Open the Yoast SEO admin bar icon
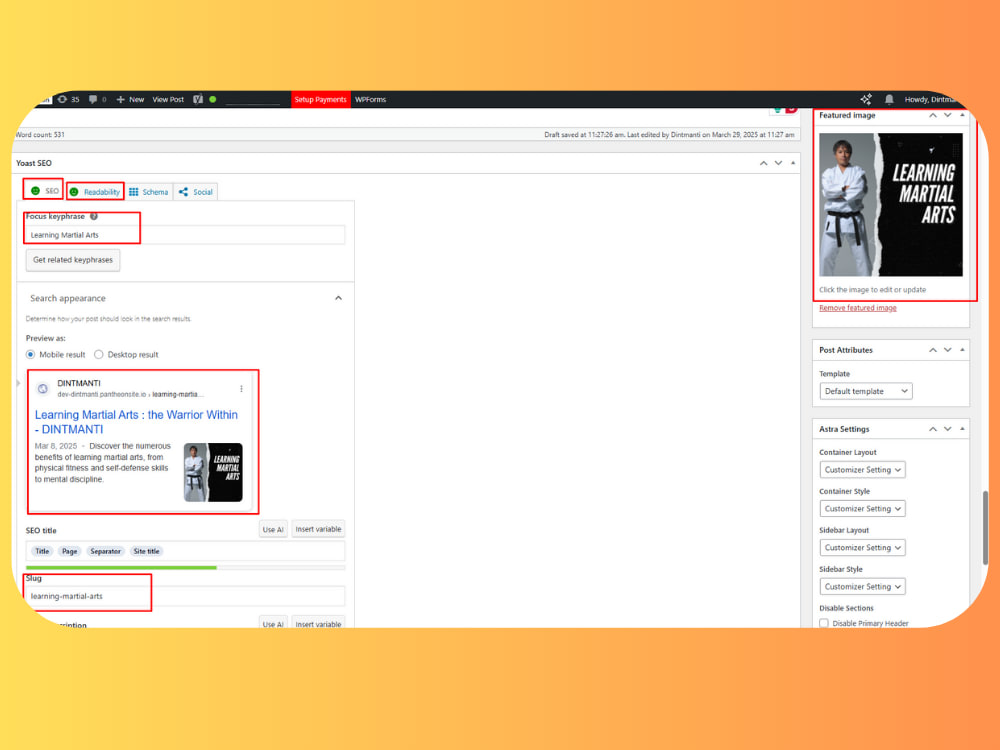1000x750 pixels. pyautogui.click(x=198, y=99)
